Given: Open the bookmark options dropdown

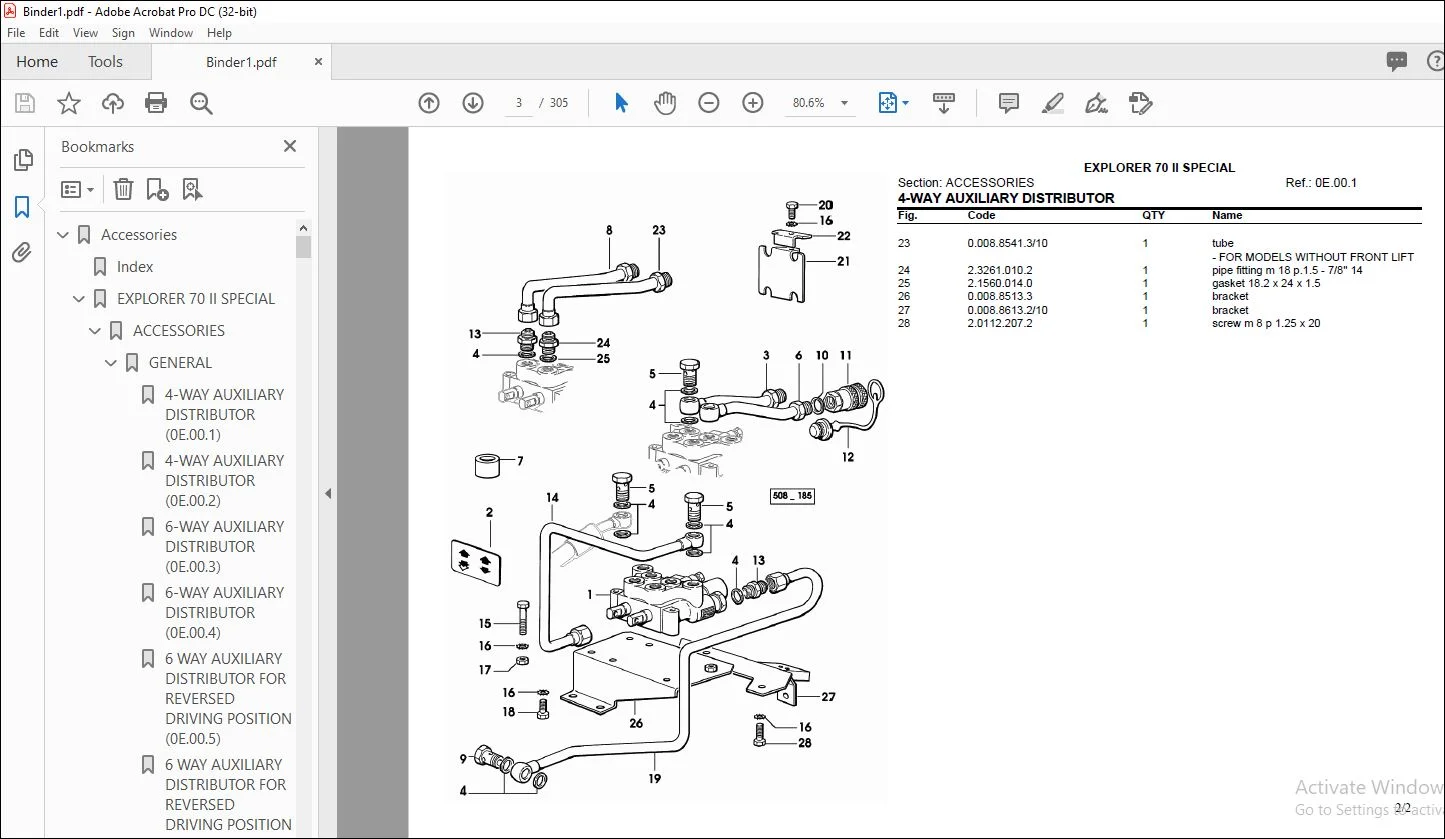Looking at the screenshot, I should point(77,189).
